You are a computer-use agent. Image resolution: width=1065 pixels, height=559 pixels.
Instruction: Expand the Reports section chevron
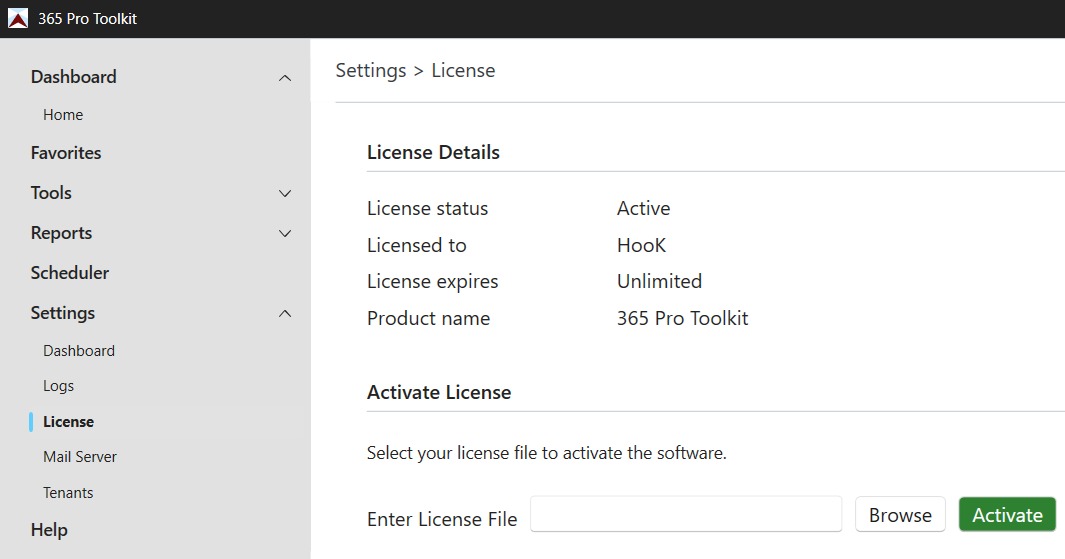[x=285, y=234]
